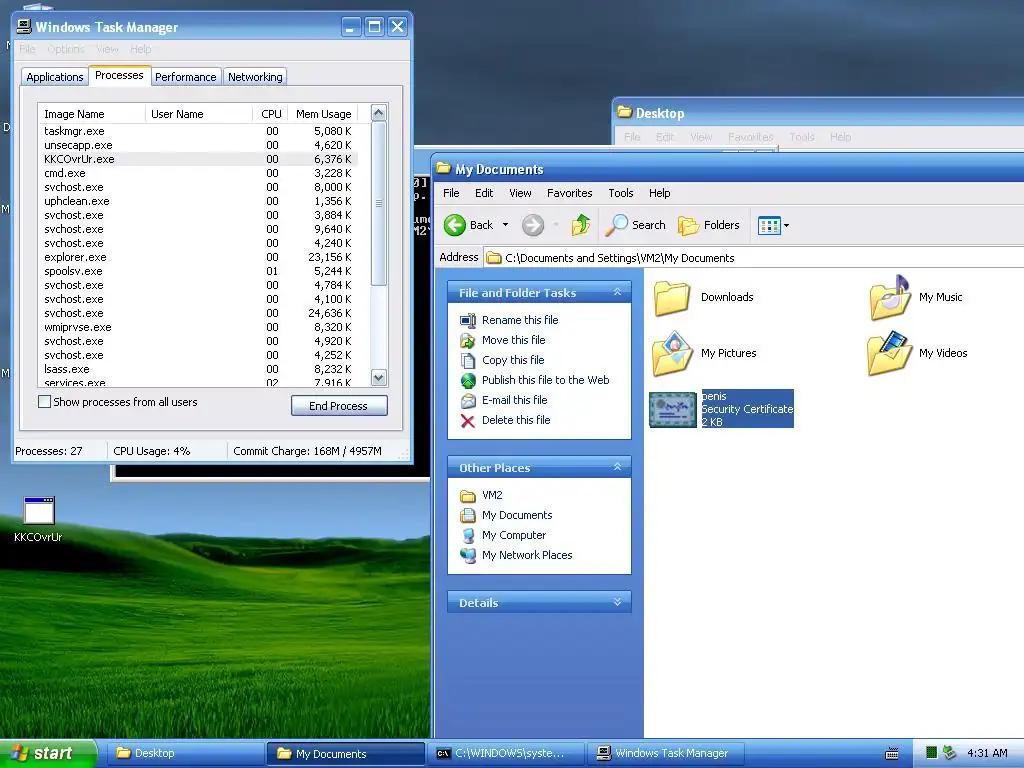Switch to C:\WINDOWS\system command prompt taskbar button
The height and width of the screenshot is (768, 1024).
[507, 754]
